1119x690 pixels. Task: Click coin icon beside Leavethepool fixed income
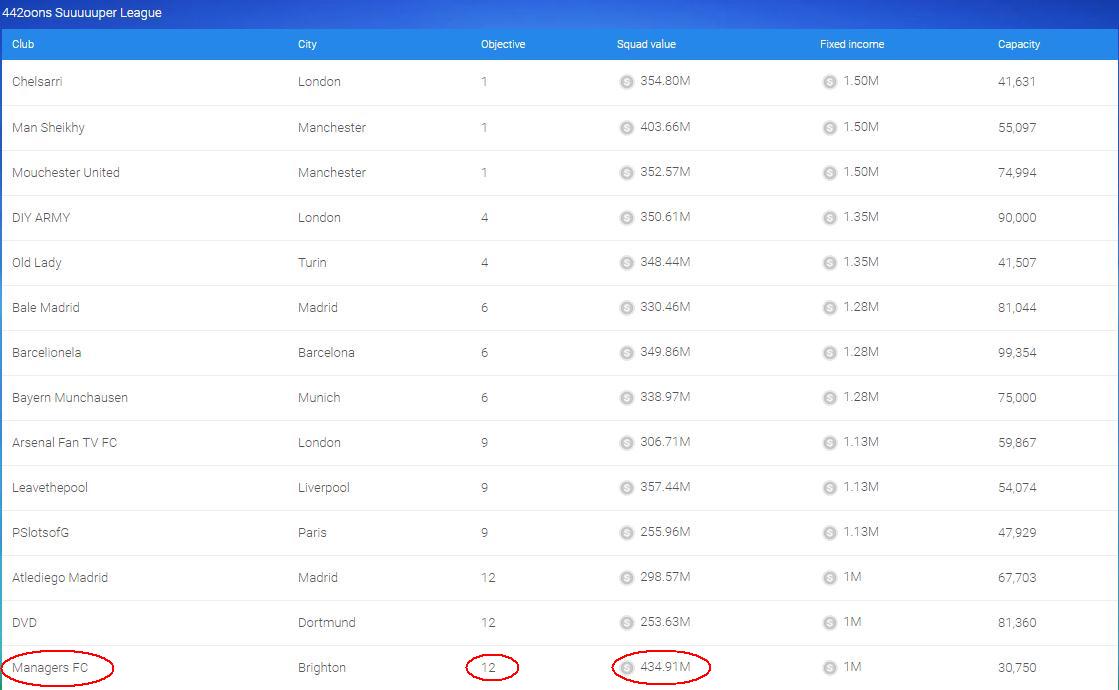click(x=829, y=487)
